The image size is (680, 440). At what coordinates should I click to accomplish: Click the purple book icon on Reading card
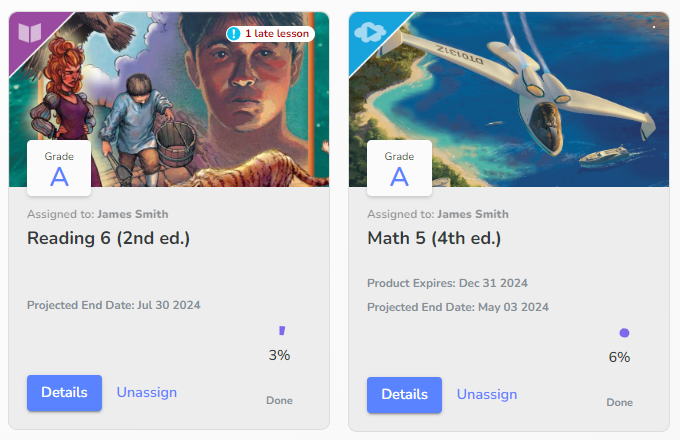tap(29, 33)
